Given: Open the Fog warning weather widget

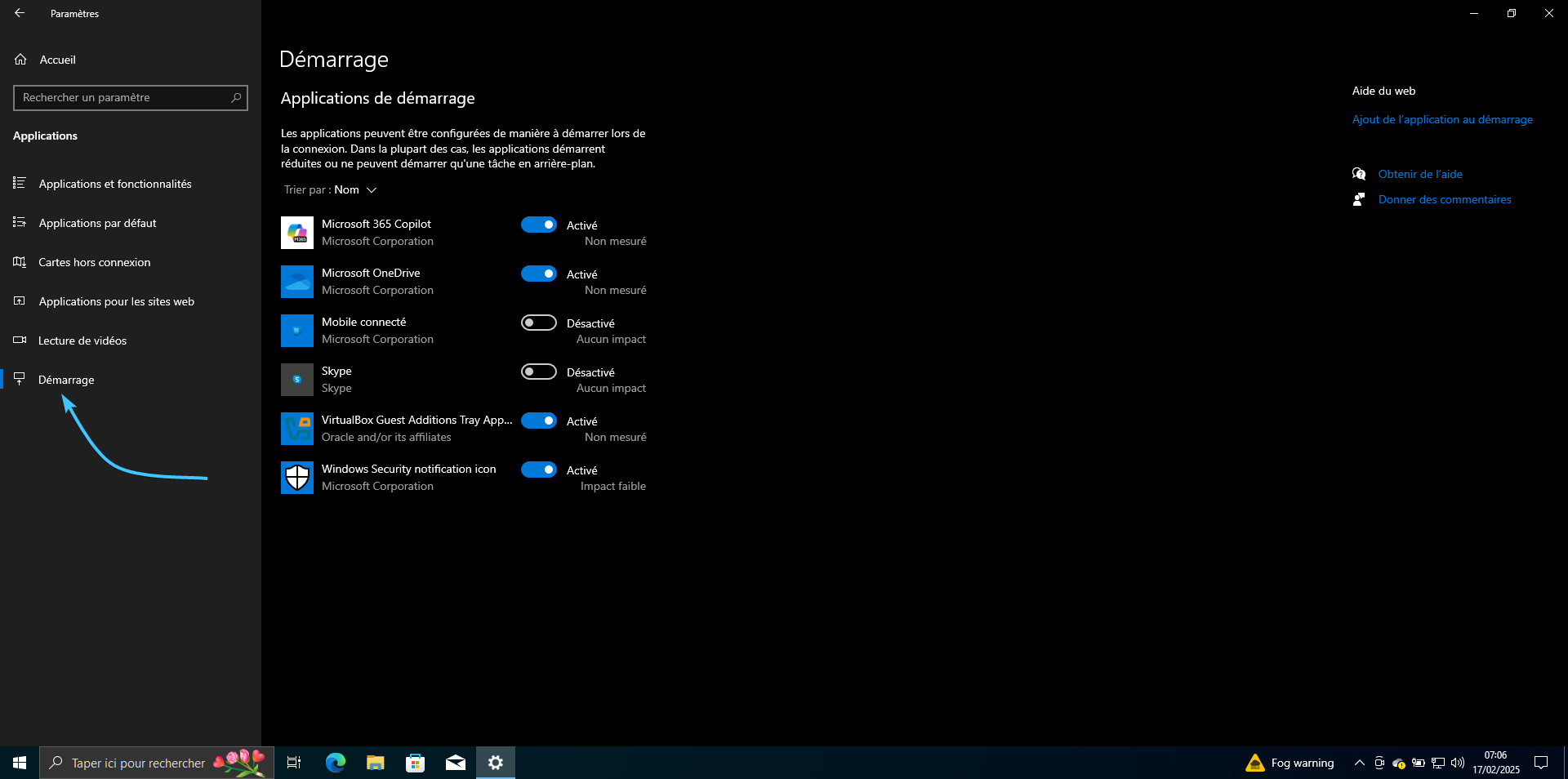Looking at the screenshot, I should [x=1290, y=763].
